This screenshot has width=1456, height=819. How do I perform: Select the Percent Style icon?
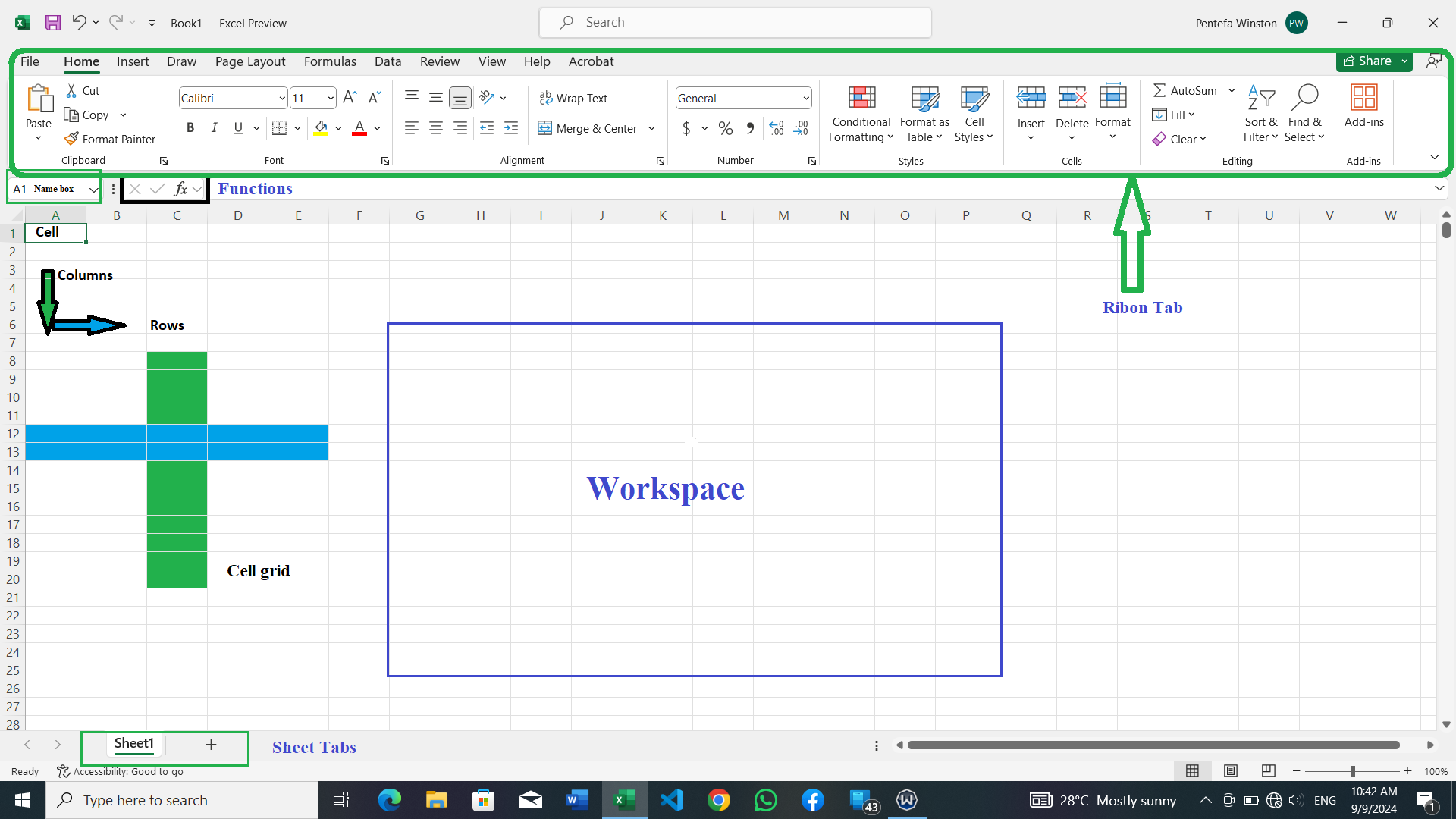tap(726, 128)
